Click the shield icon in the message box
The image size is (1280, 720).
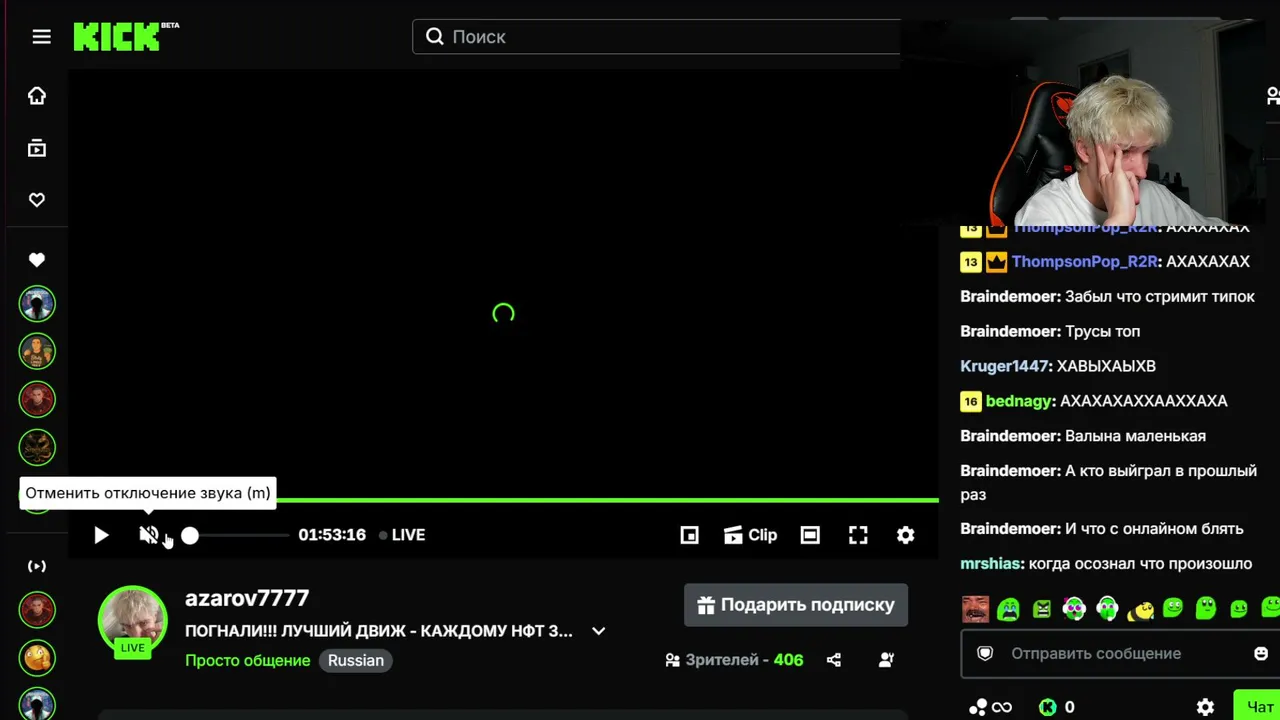[985, 653]
